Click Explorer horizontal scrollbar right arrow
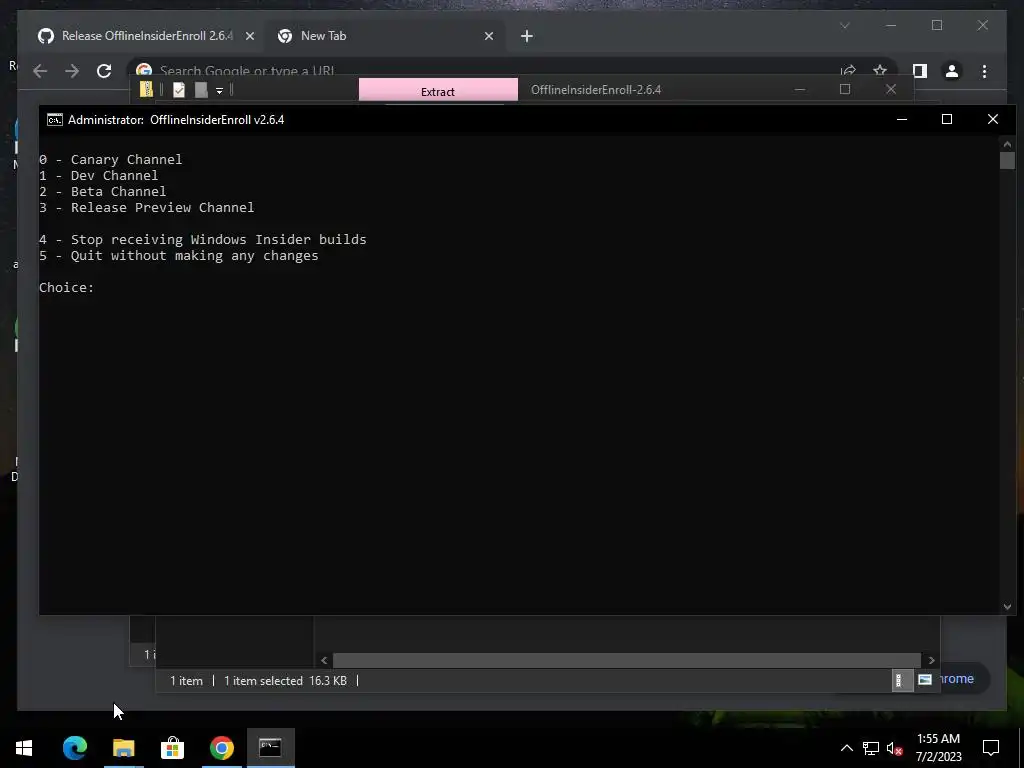The width and height of the screenshot is (1024, 768). (x=932, y=660)
